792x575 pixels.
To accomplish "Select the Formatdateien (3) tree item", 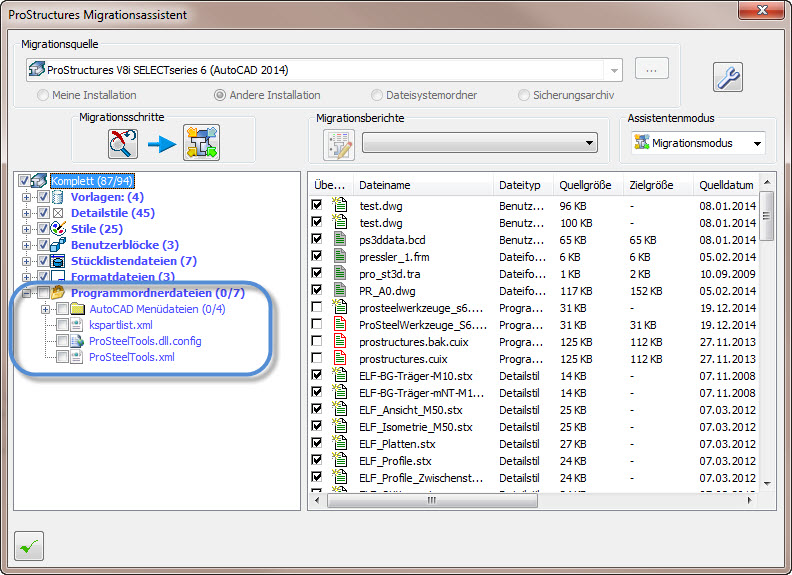I will (x=123, y=277).
